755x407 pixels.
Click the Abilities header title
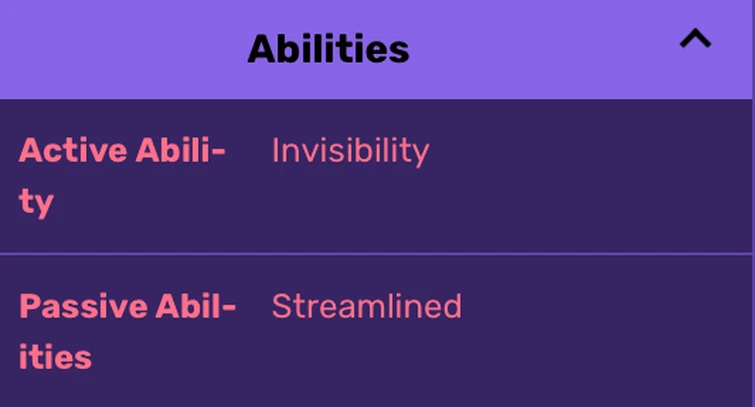point(328,49)
